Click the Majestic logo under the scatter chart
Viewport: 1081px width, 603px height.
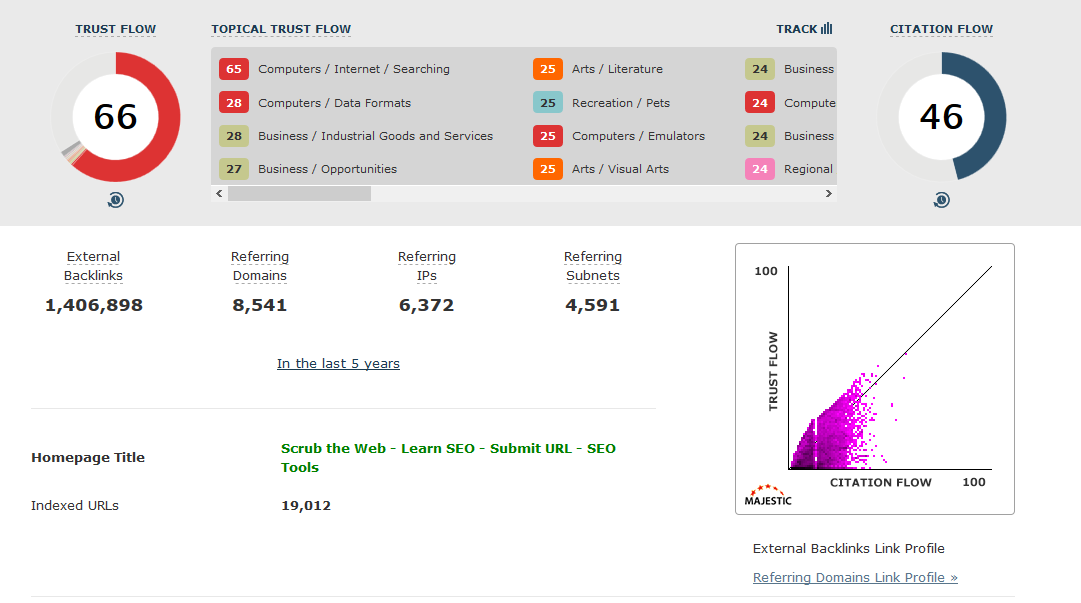click(x=768, y=495)
